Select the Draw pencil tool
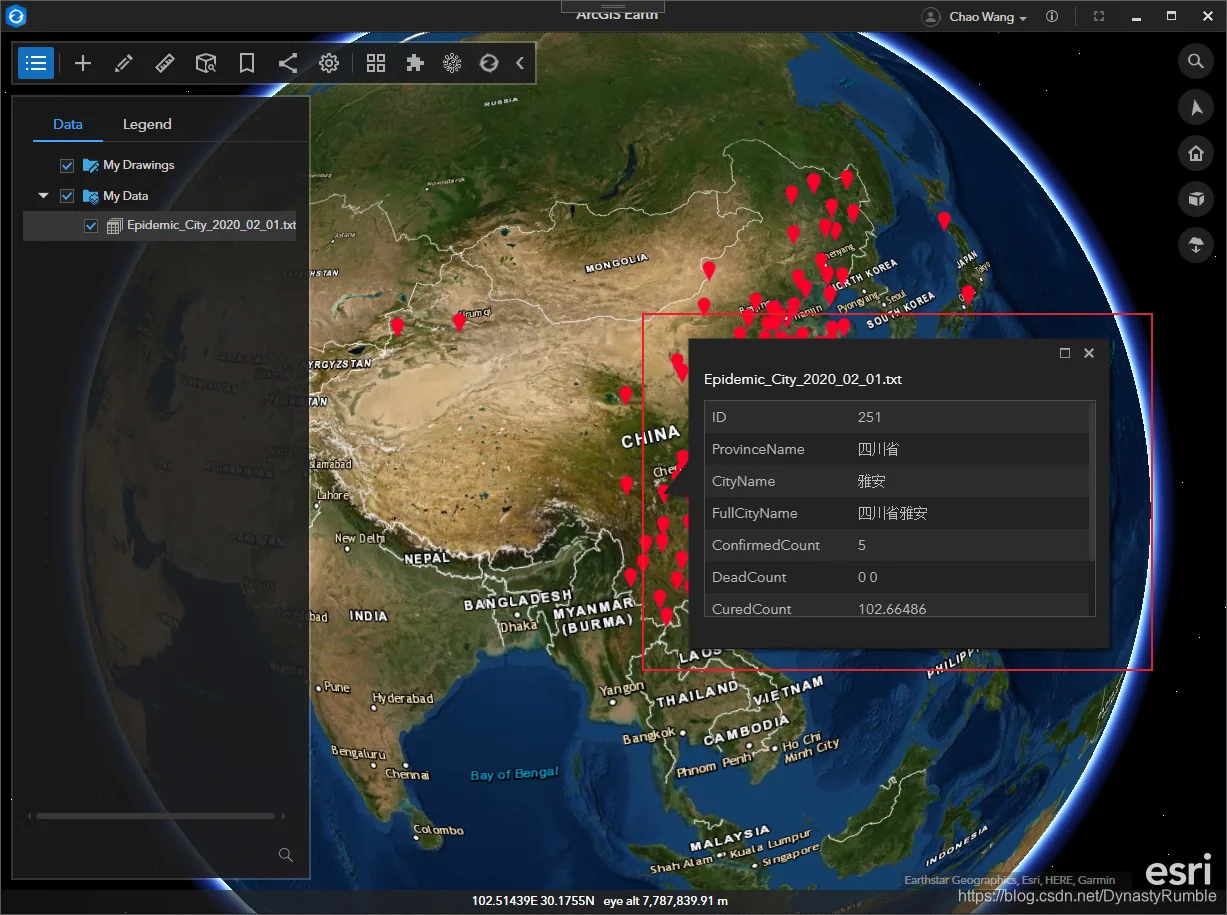Viewport: 1227px width, 915px height. coord(124,63)
